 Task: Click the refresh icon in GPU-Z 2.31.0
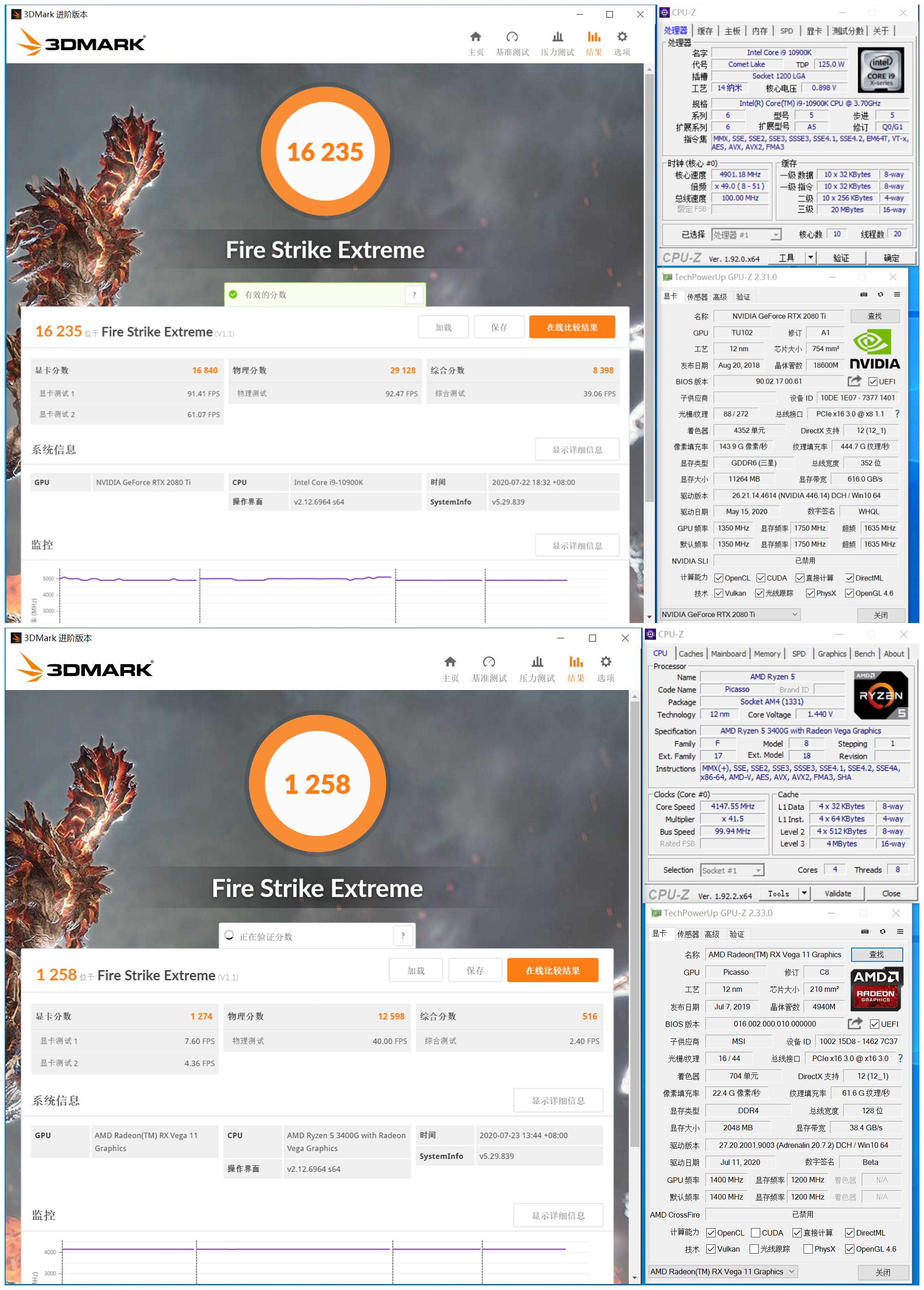click(x=880, y=294)
